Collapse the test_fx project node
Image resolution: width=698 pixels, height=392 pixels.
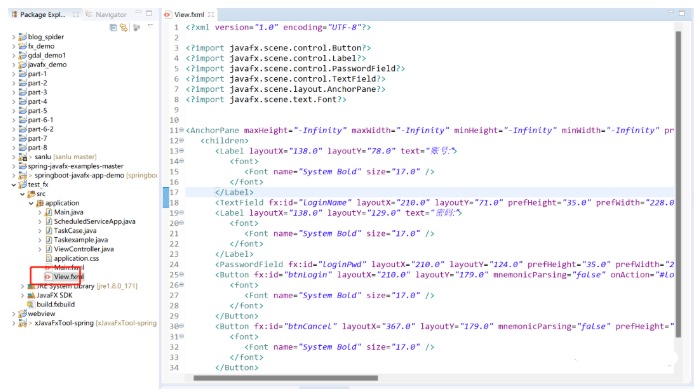[13, 184]
